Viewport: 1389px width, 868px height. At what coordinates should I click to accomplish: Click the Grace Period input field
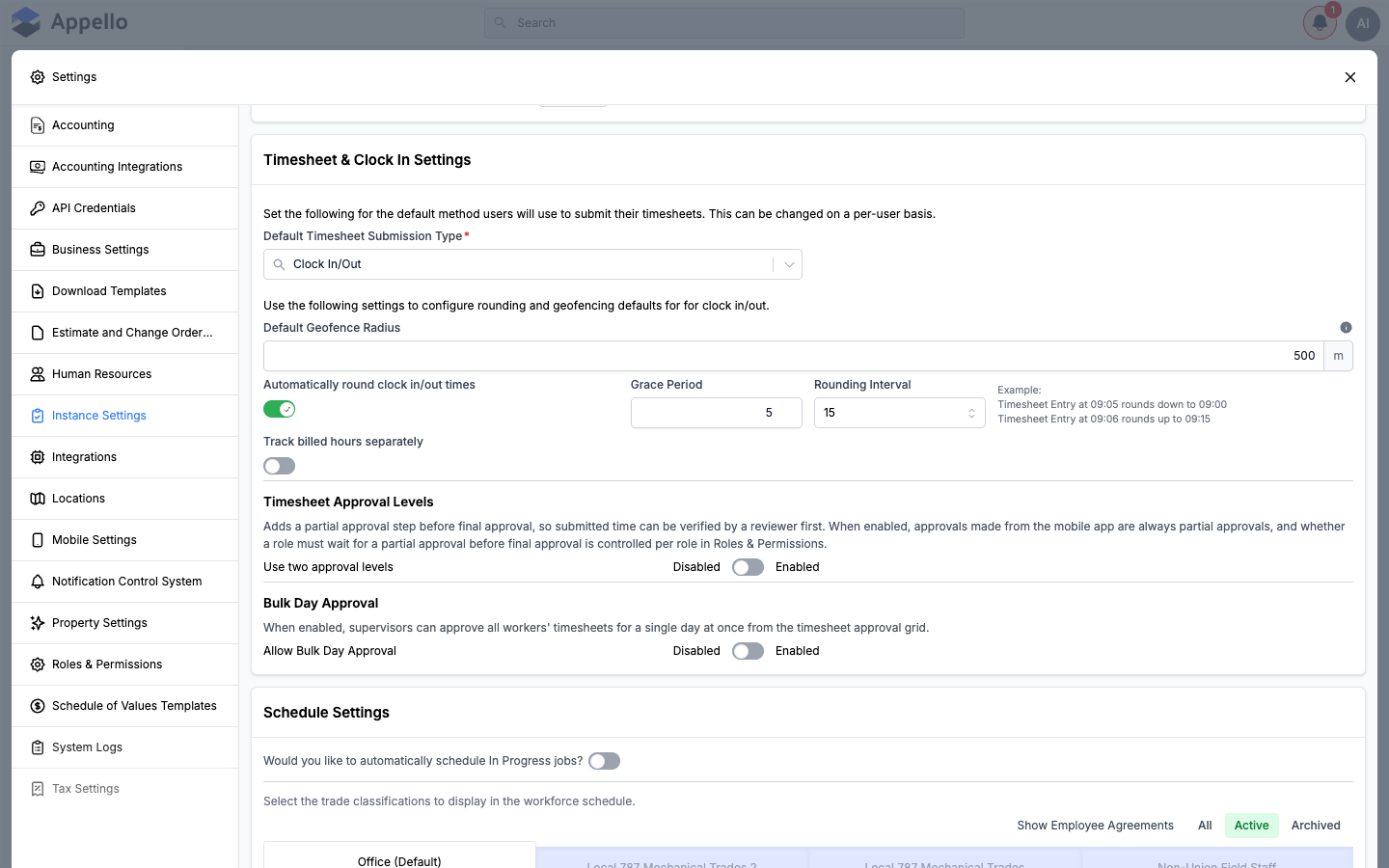717,413
